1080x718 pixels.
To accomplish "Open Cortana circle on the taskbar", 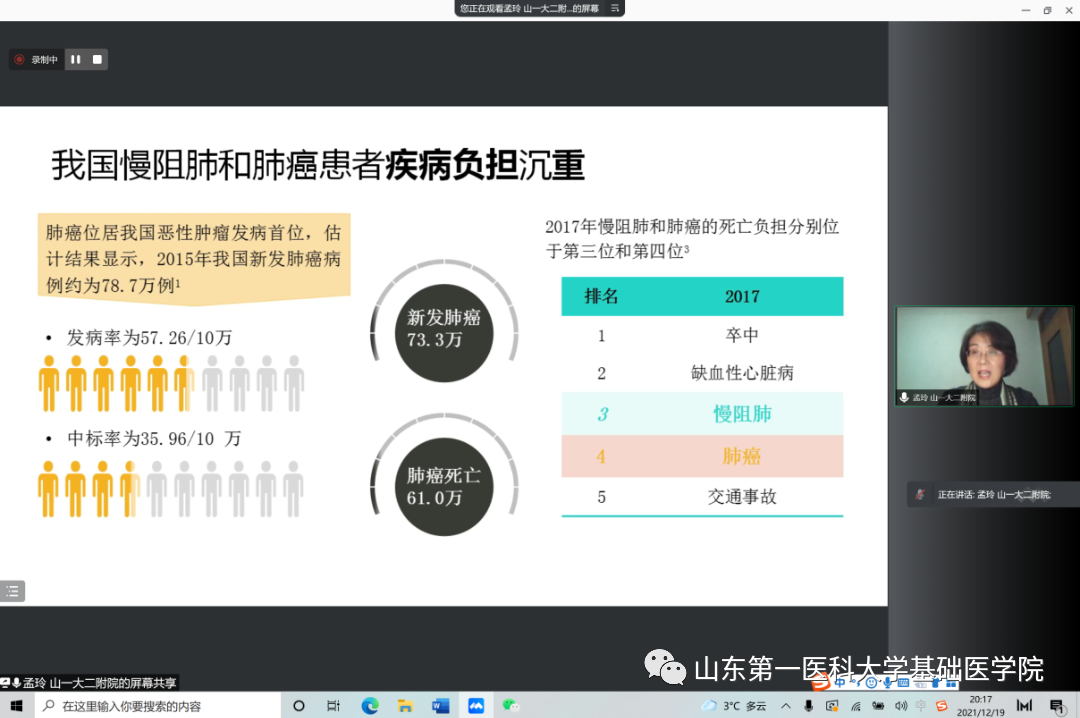I will click(298, 706).
